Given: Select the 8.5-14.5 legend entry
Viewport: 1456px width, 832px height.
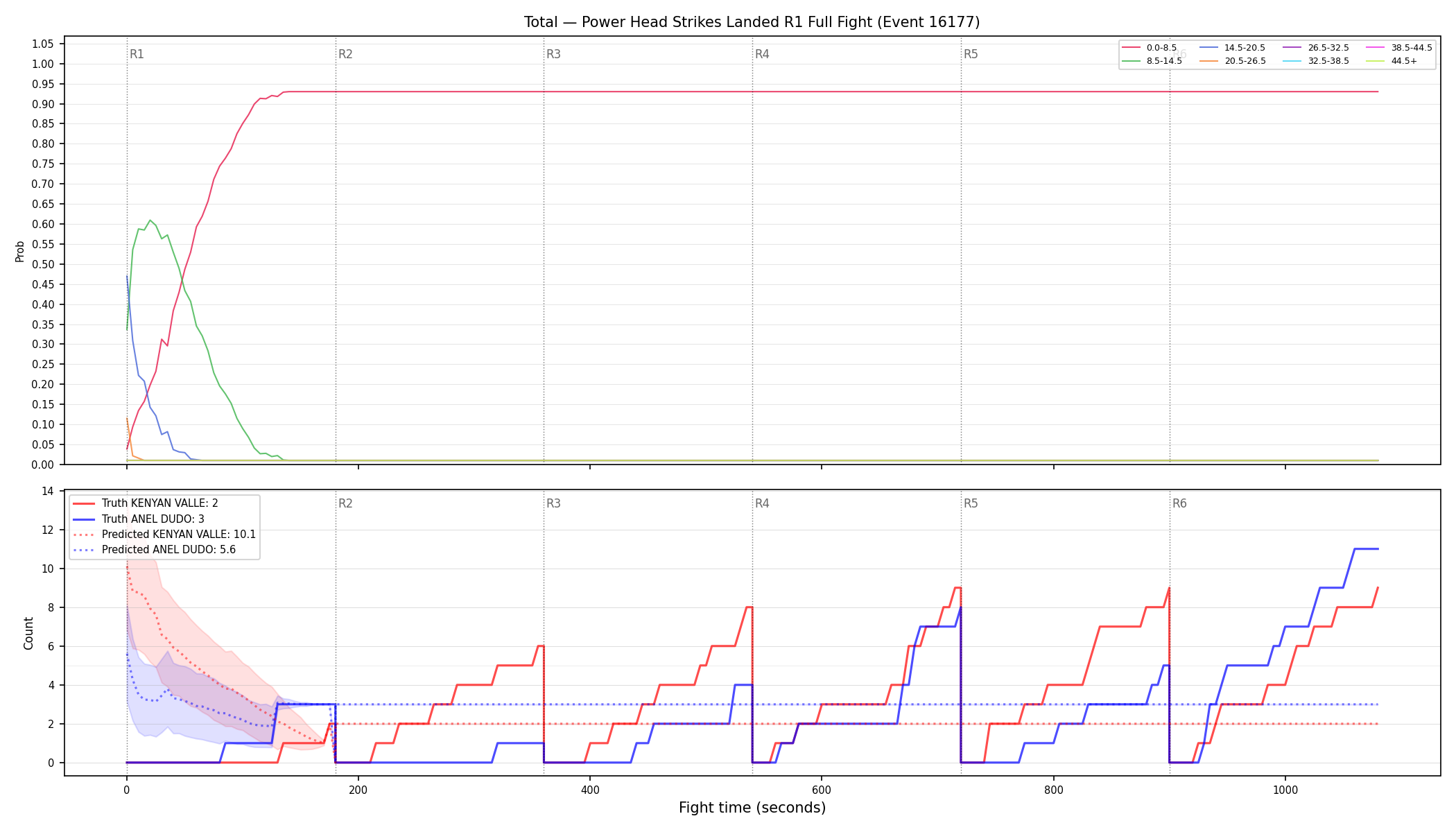Looking at the screenshot, I should [x=1152, y=61].
